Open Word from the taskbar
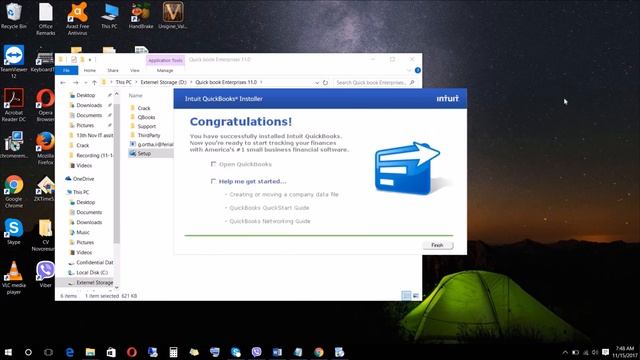Screen dimensions: 640x360 click(x=277, y=352)
